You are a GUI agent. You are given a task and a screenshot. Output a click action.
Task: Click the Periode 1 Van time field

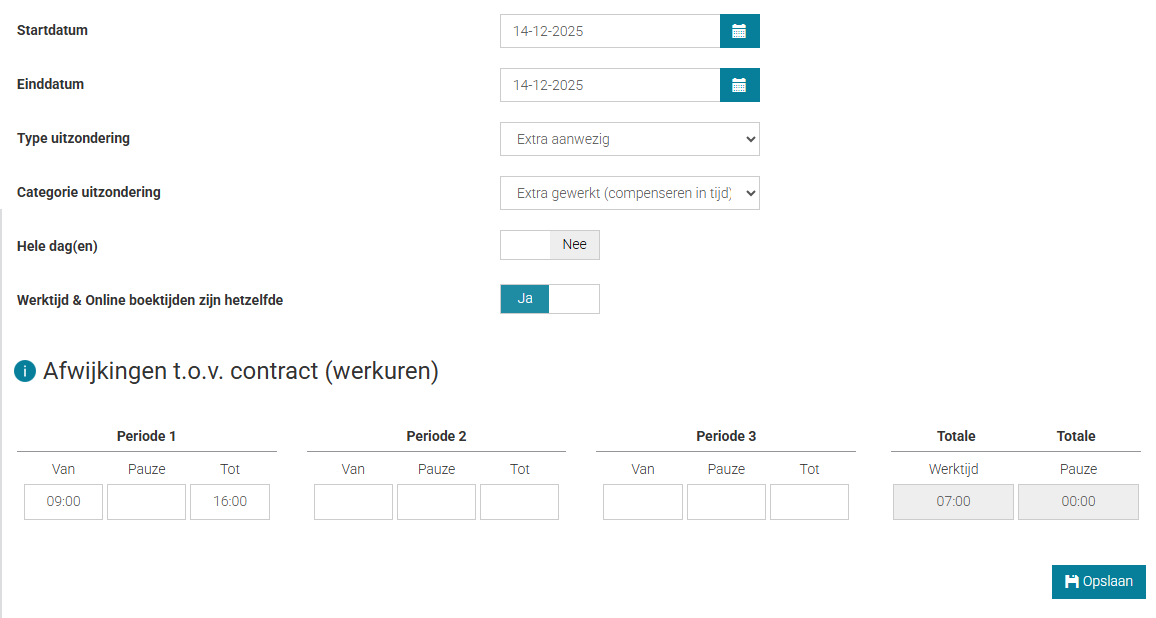coord(64,502)
